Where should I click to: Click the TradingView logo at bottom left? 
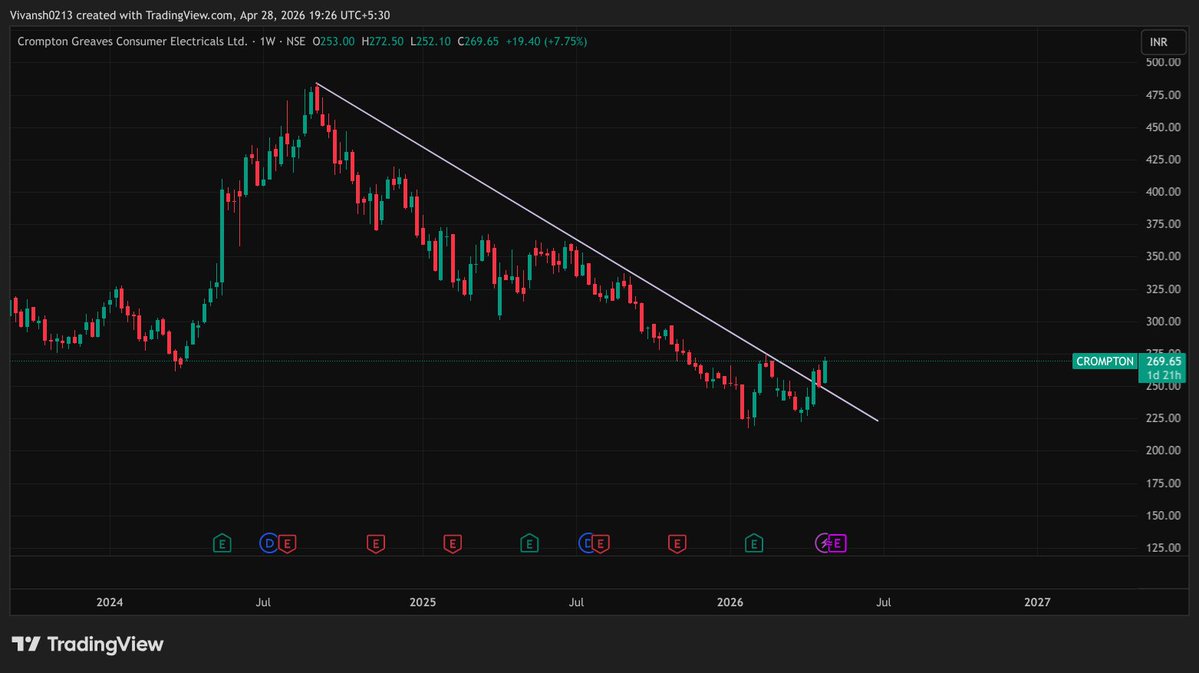(87, 645)
